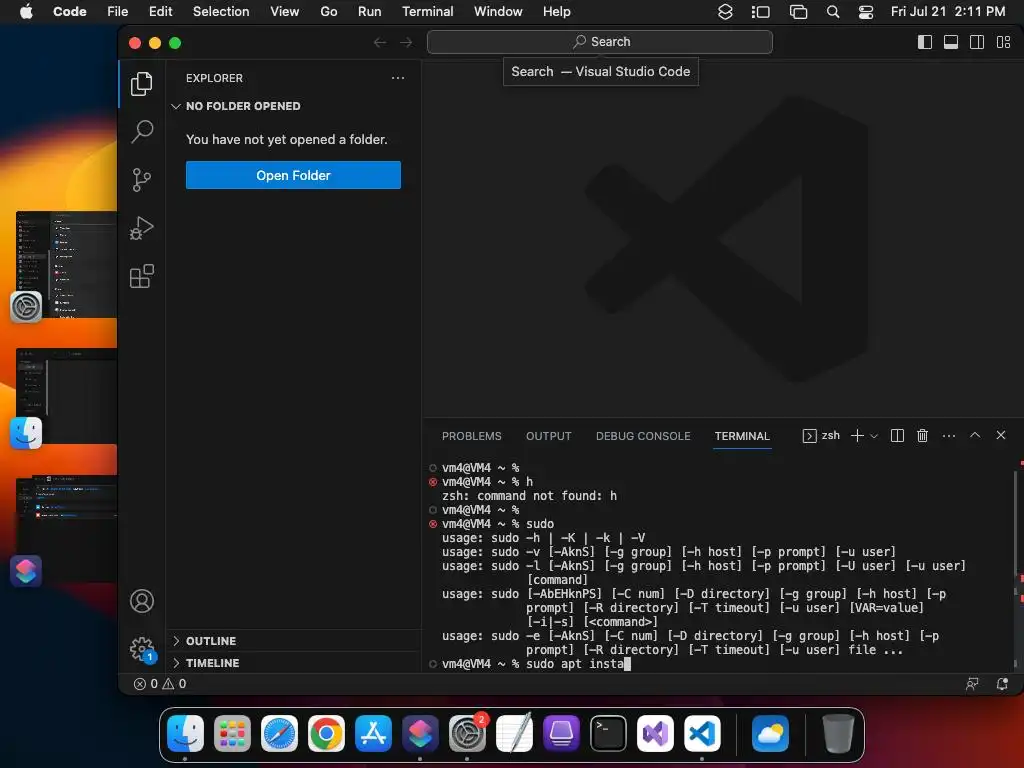This screenshot has width=1024, height=768.
Task: Click the Search command center field
Action: click(600, 42)
